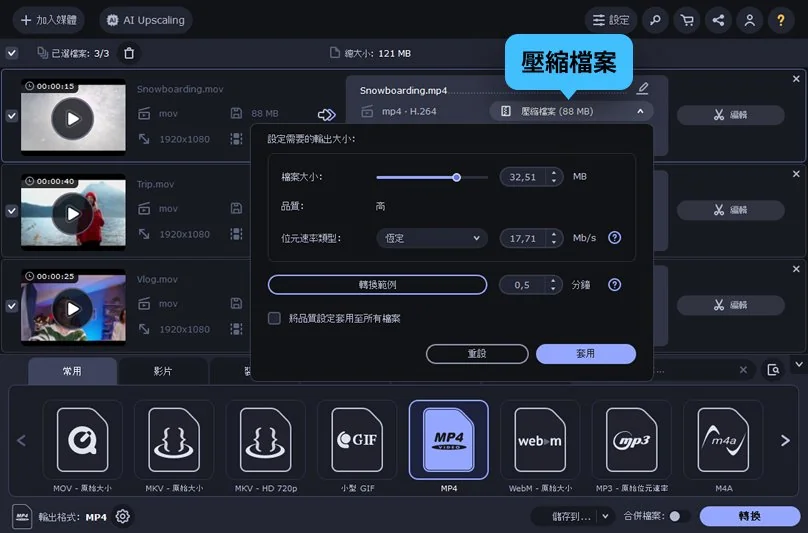808x533 pixels.
Task: Toggle the select-all files checkbox
Action: [x=12, y=53]
